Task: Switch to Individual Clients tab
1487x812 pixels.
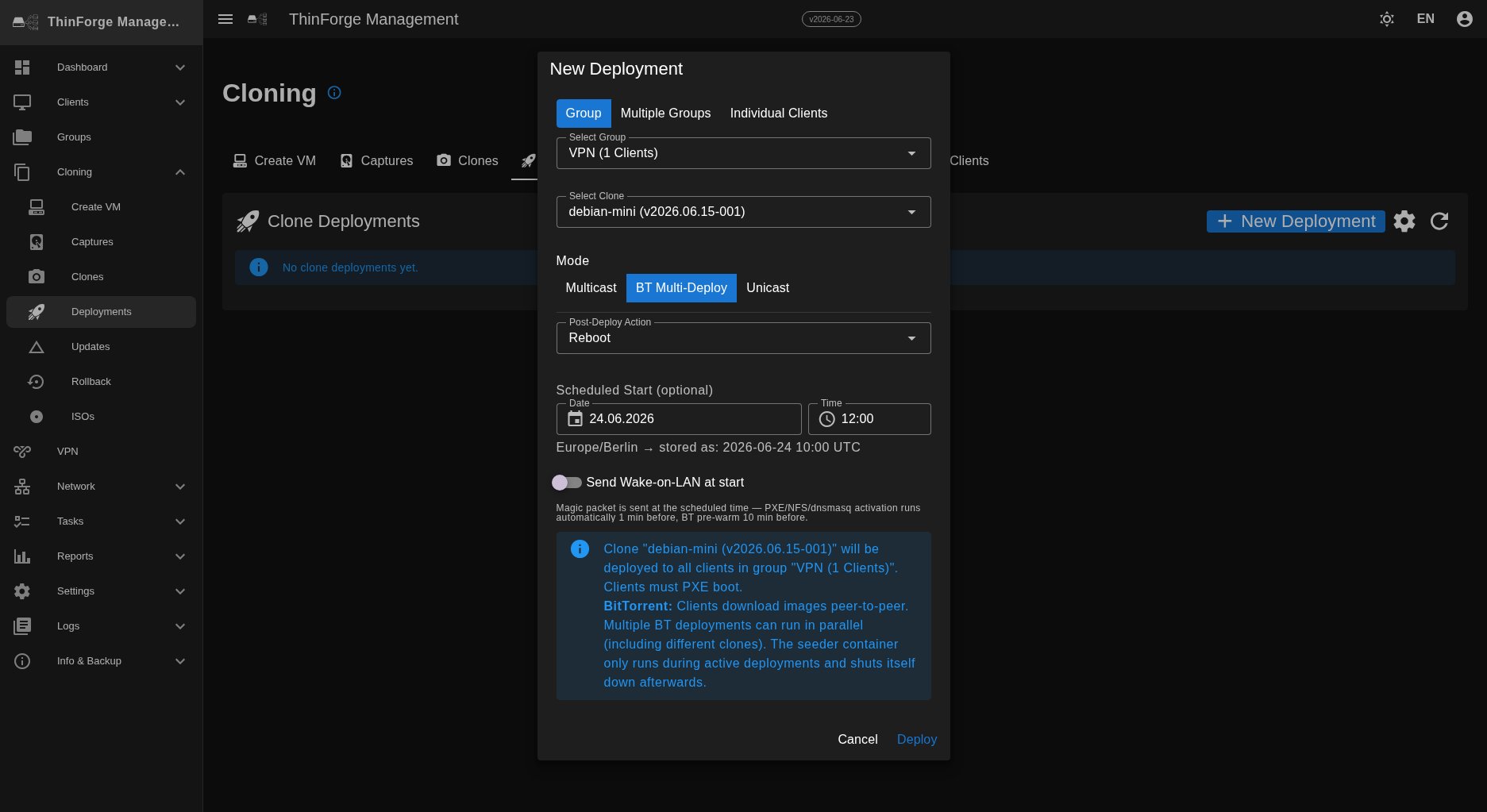Action: tap(779, 114)
